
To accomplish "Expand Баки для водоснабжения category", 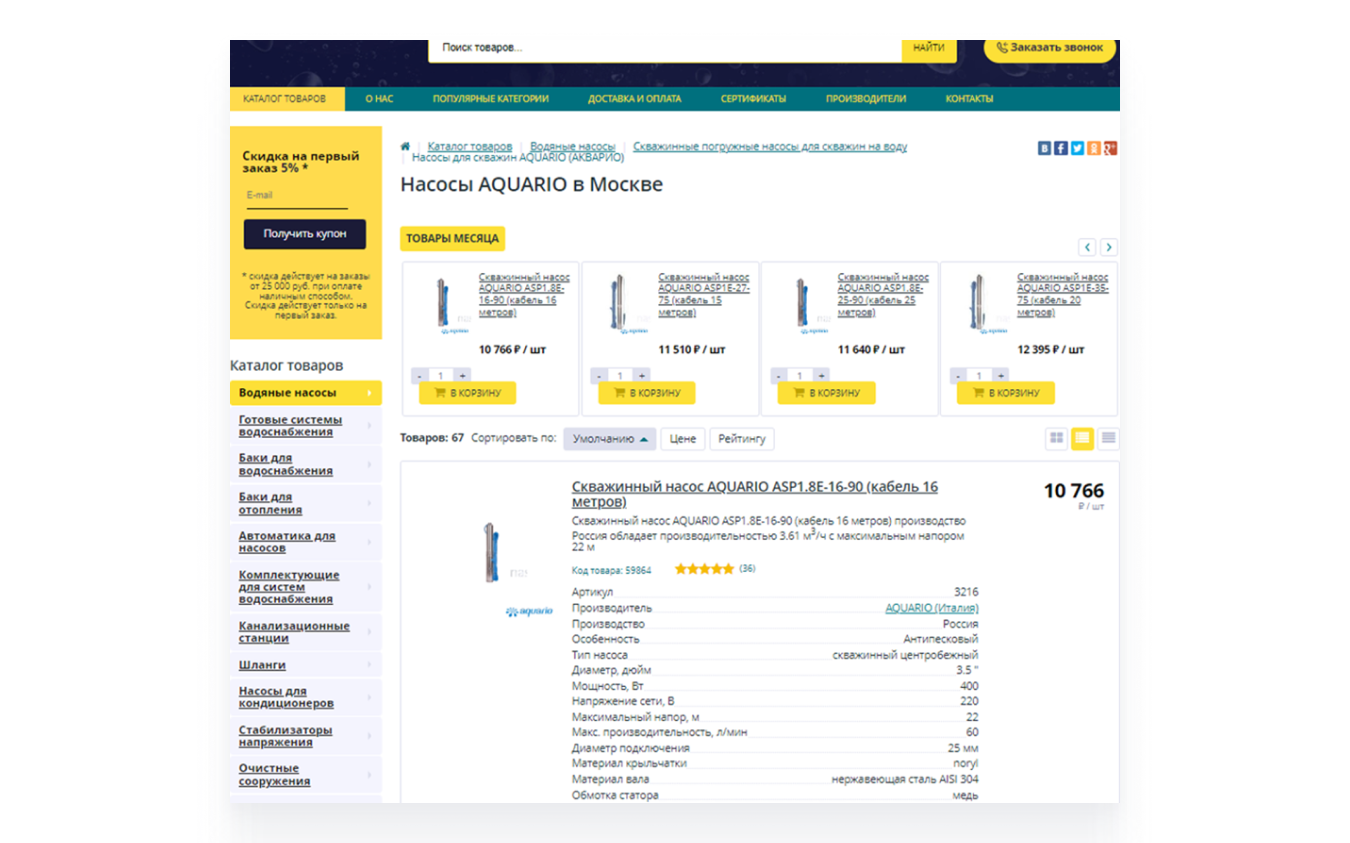I will tap(306, 464).
